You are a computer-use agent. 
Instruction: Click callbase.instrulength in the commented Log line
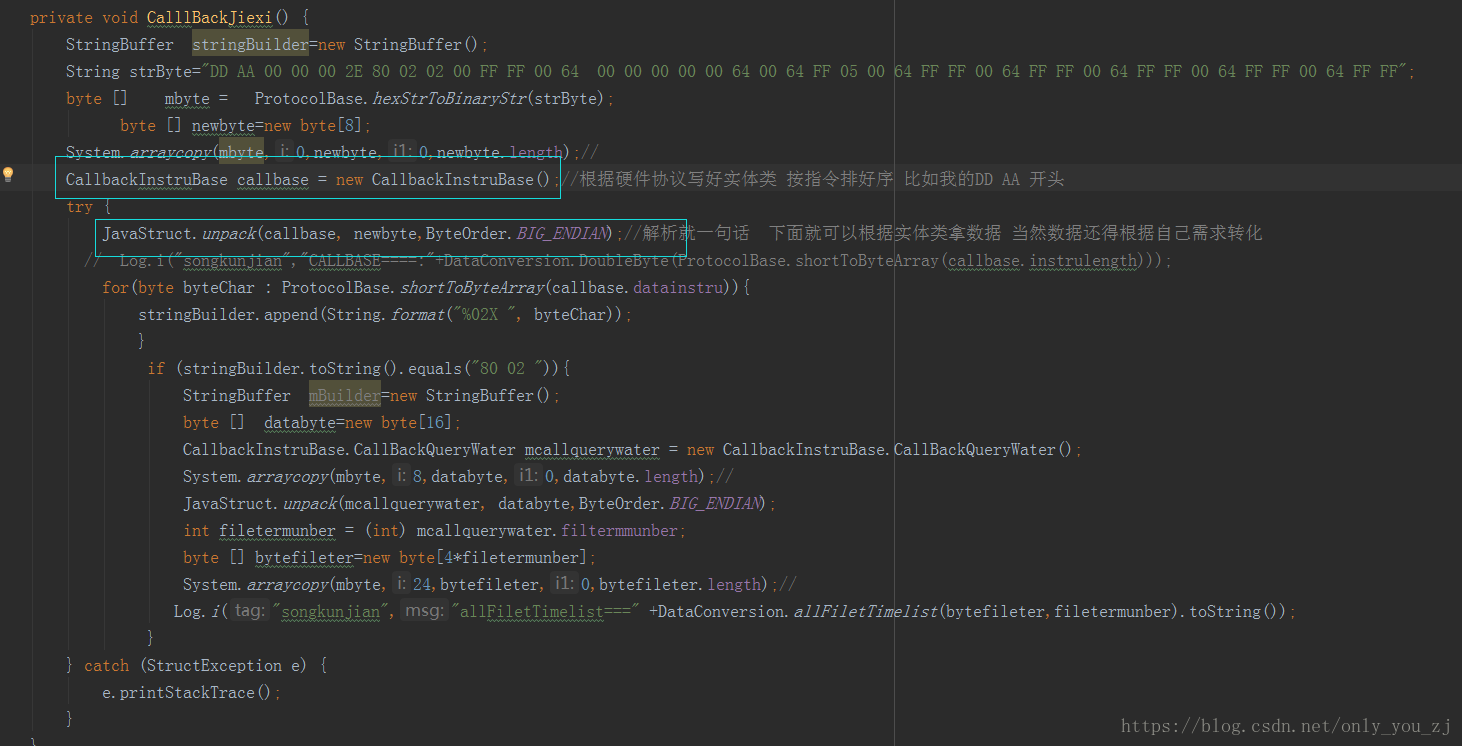pyautogui.click(x=1042, y=260)
